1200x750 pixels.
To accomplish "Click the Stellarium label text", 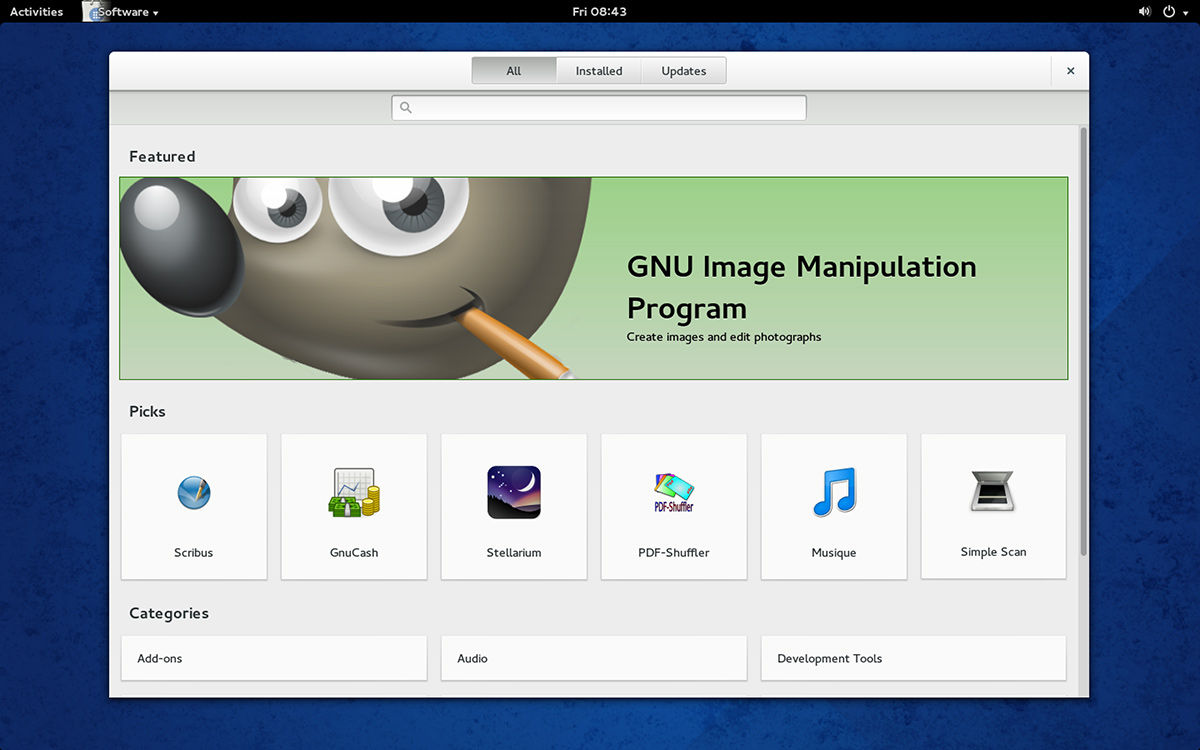I will click(514, 552).
